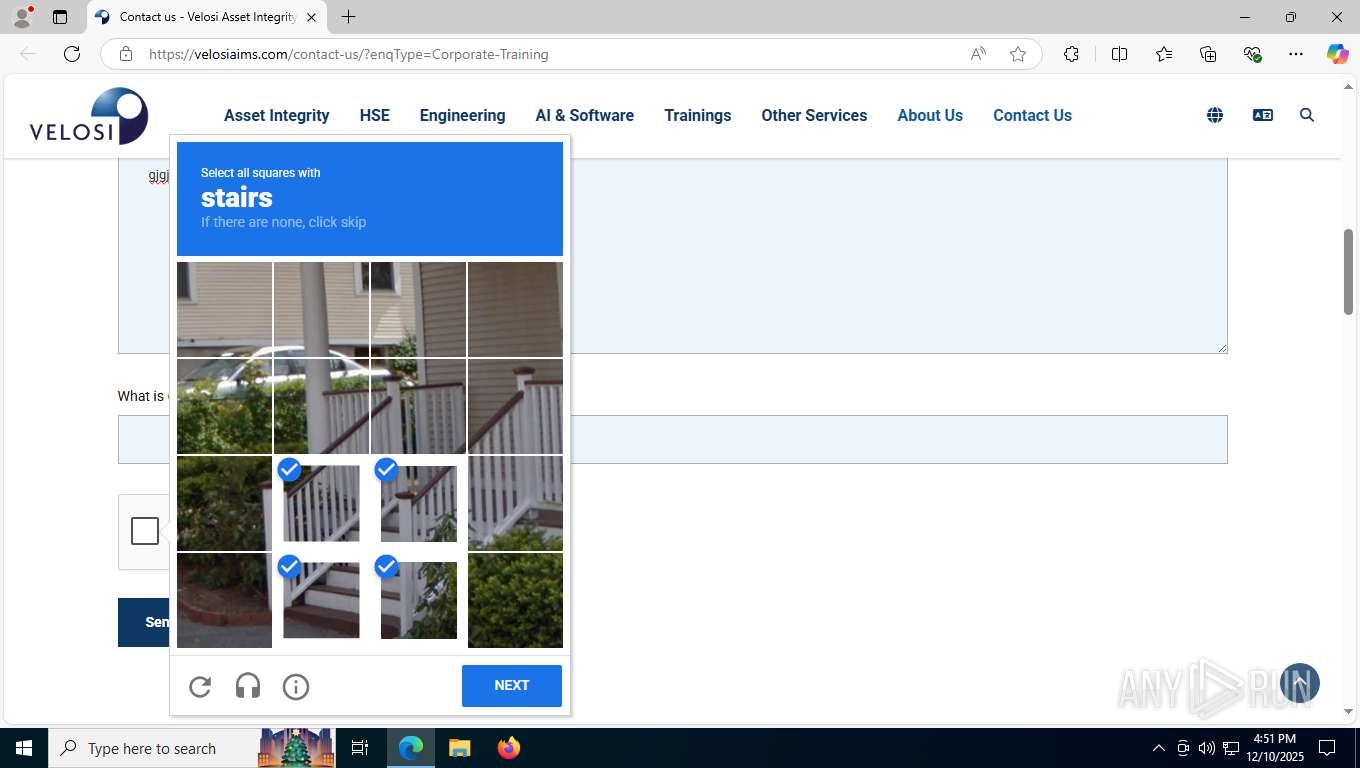Open the browser profile icon
This screenshot has width=1360, height=768.
pos(22,17)
